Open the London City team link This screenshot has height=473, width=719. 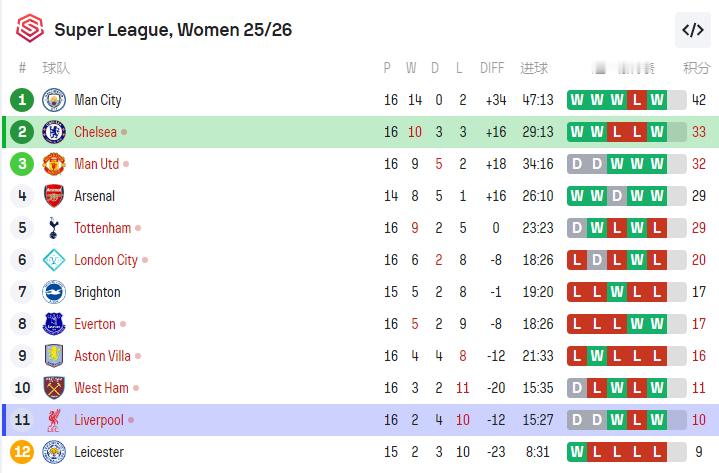pyautogui.click(x=106, y=260)
